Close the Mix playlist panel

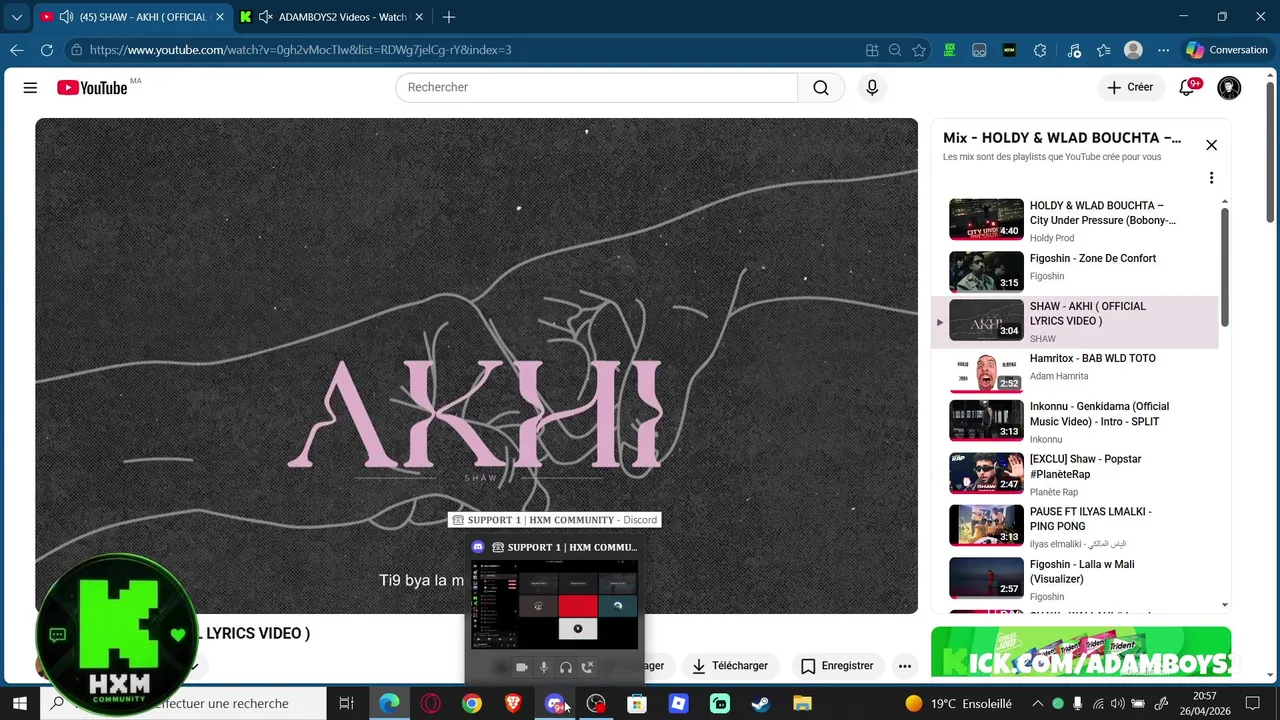[1211, 145]
